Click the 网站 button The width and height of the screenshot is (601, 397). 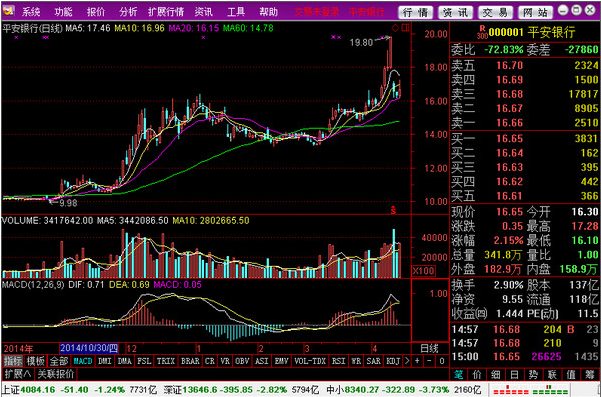[x=536, y=12]
